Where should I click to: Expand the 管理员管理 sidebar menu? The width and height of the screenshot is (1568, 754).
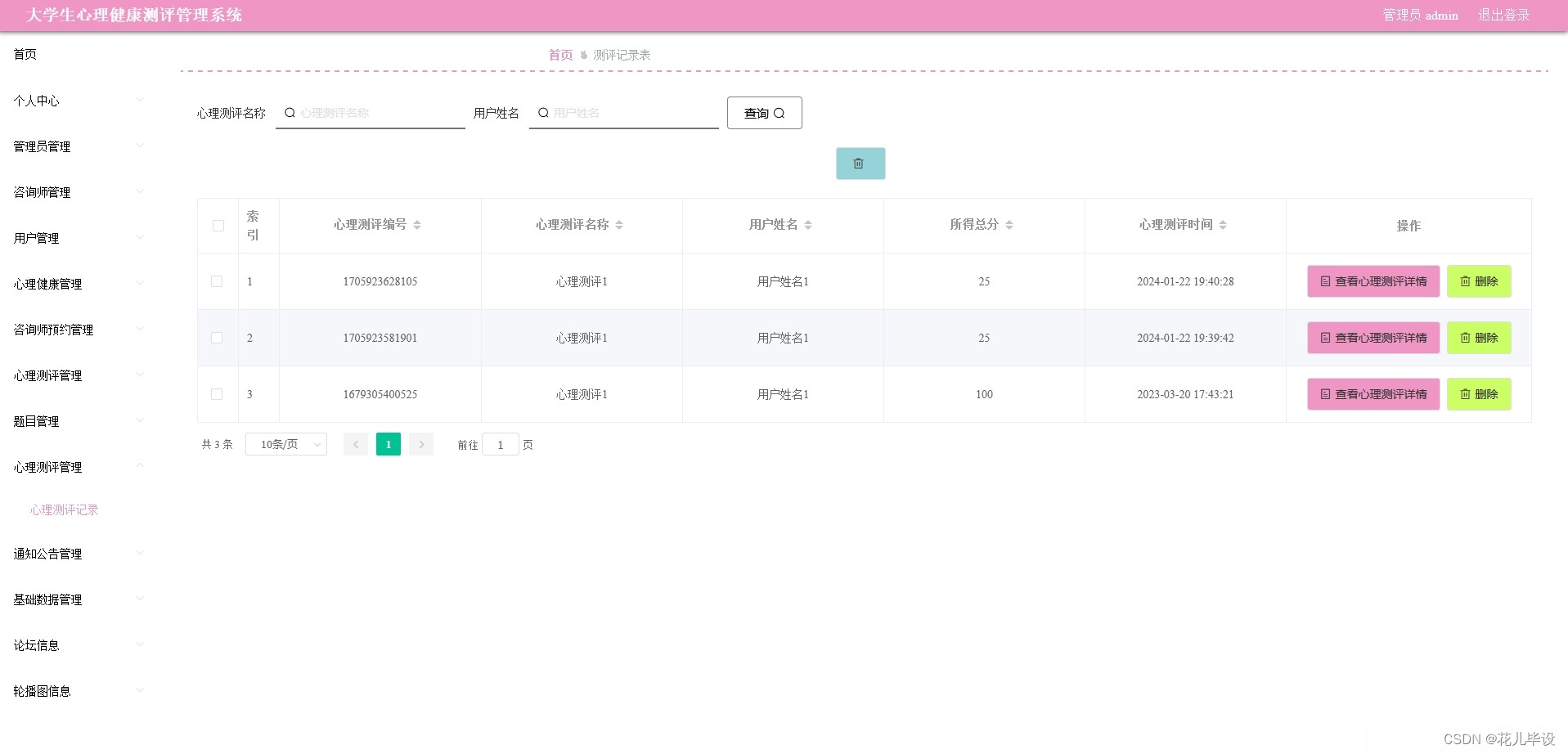pyautogui.click(x=78, y=146)
